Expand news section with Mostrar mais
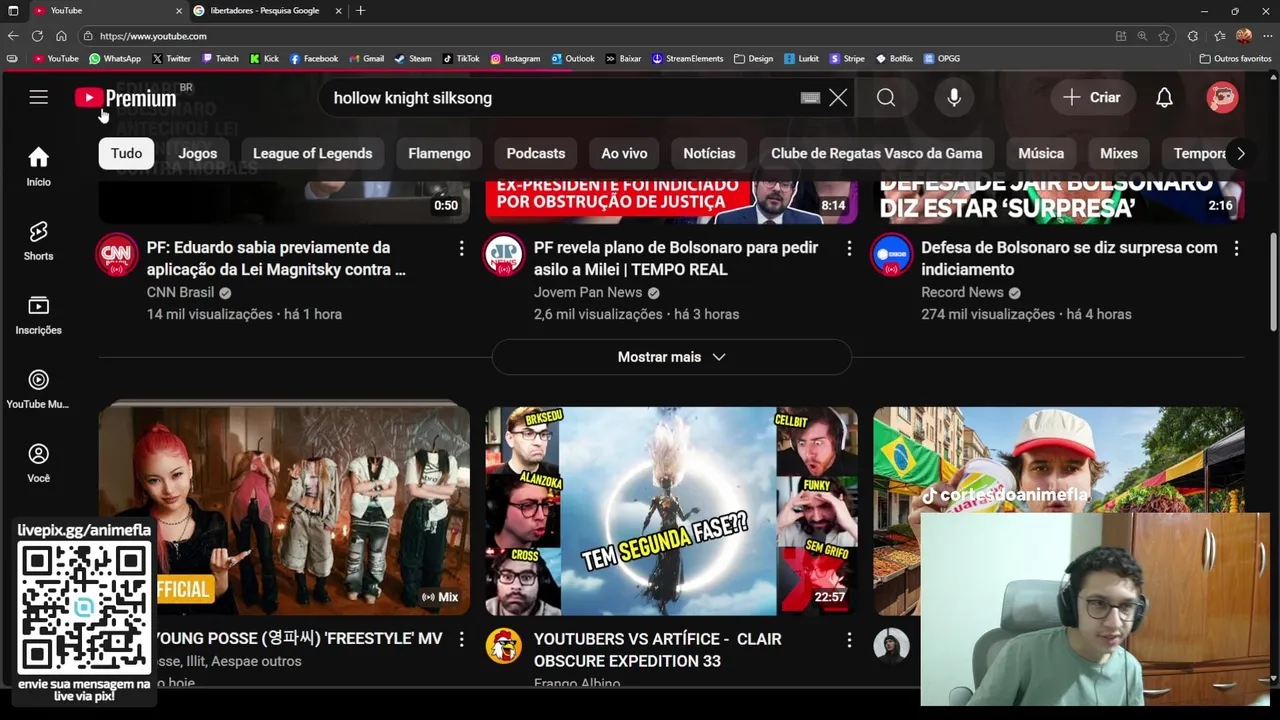This screenshot has height=720, width=1280. [x=671, y=357]
